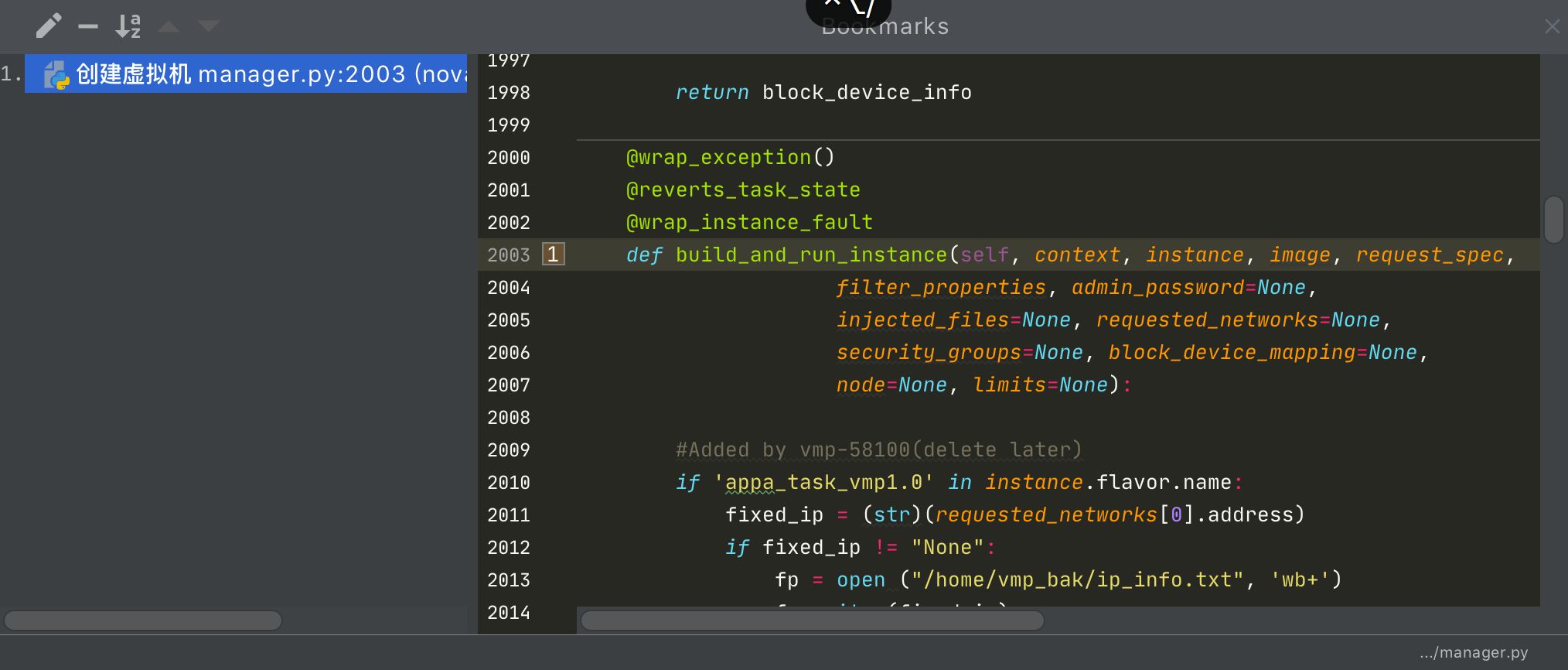
Task: Click horizontal scrollbar of code preview
Action: 812,620
